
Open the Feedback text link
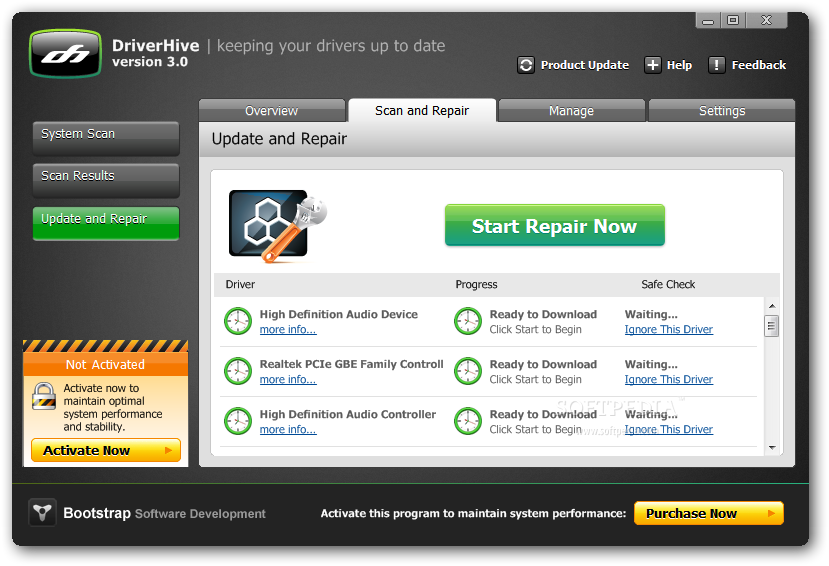759,65
